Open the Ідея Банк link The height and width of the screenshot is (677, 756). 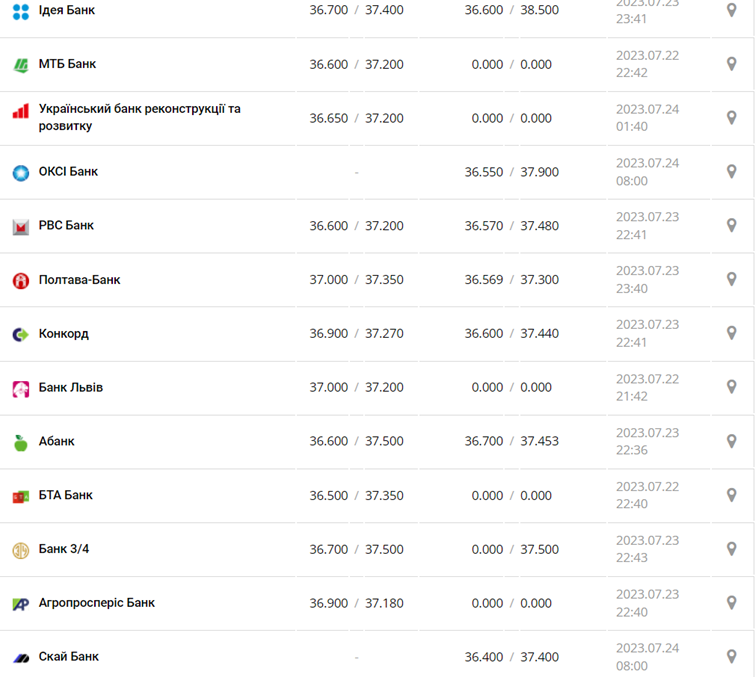67,10
